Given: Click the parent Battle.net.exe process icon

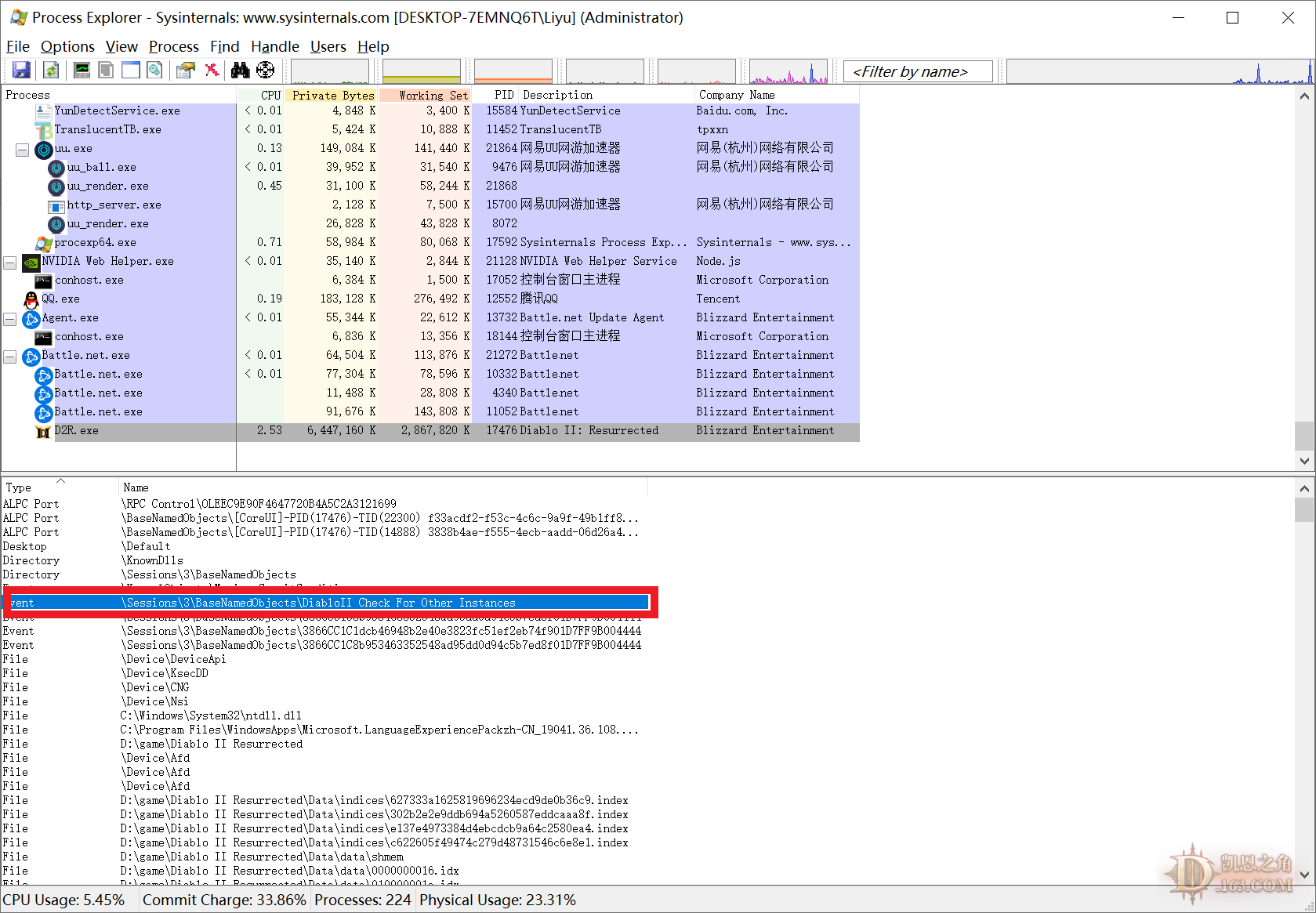Looking at the screenshot, I should pyautogui.click(x=31, y=357).
